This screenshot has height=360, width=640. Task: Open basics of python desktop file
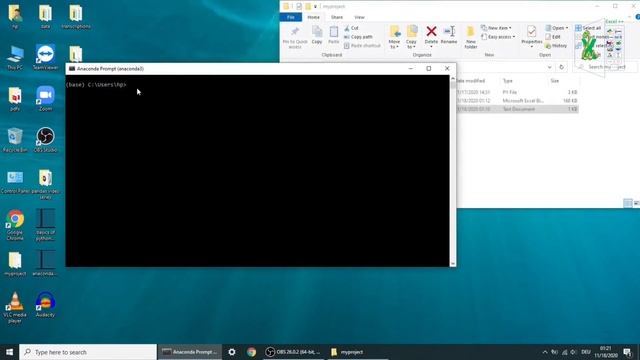coord(45,225)
